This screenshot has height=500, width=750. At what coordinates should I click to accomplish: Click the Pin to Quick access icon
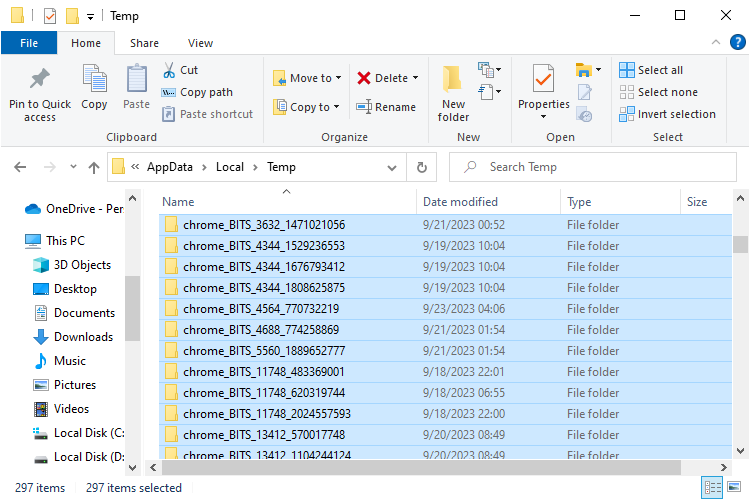[x=40, y=80]
